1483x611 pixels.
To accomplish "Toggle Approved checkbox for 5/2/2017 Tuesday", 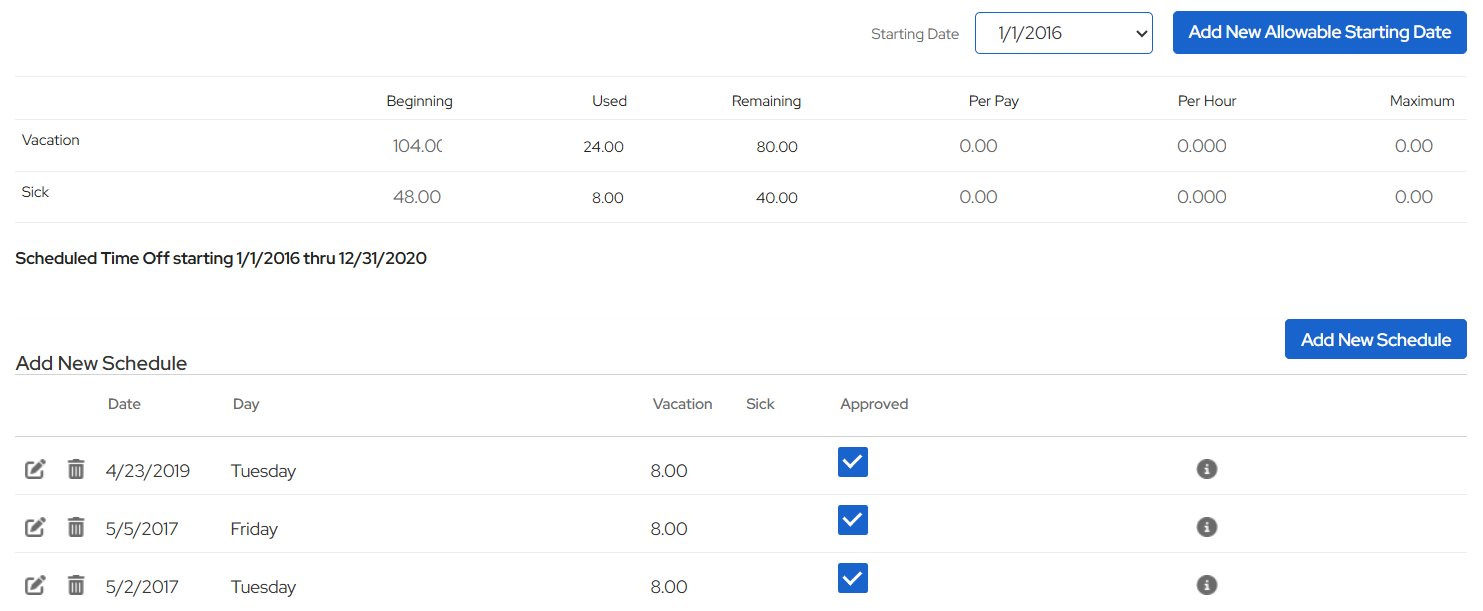I will [852, 578].
